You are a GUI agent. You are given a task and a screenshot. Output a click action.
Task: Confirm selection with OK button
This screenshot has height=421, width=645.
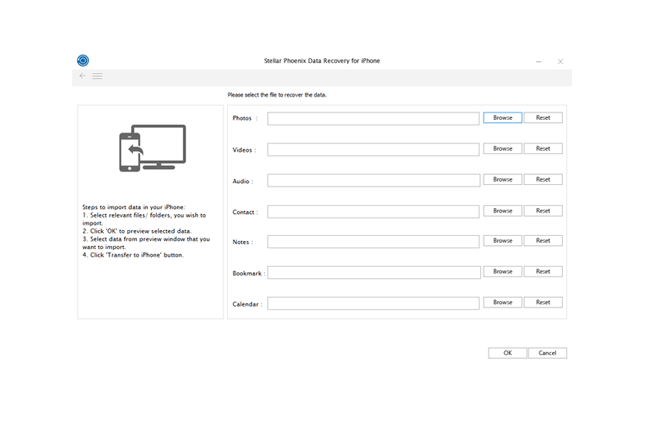(x=508, y=353)
